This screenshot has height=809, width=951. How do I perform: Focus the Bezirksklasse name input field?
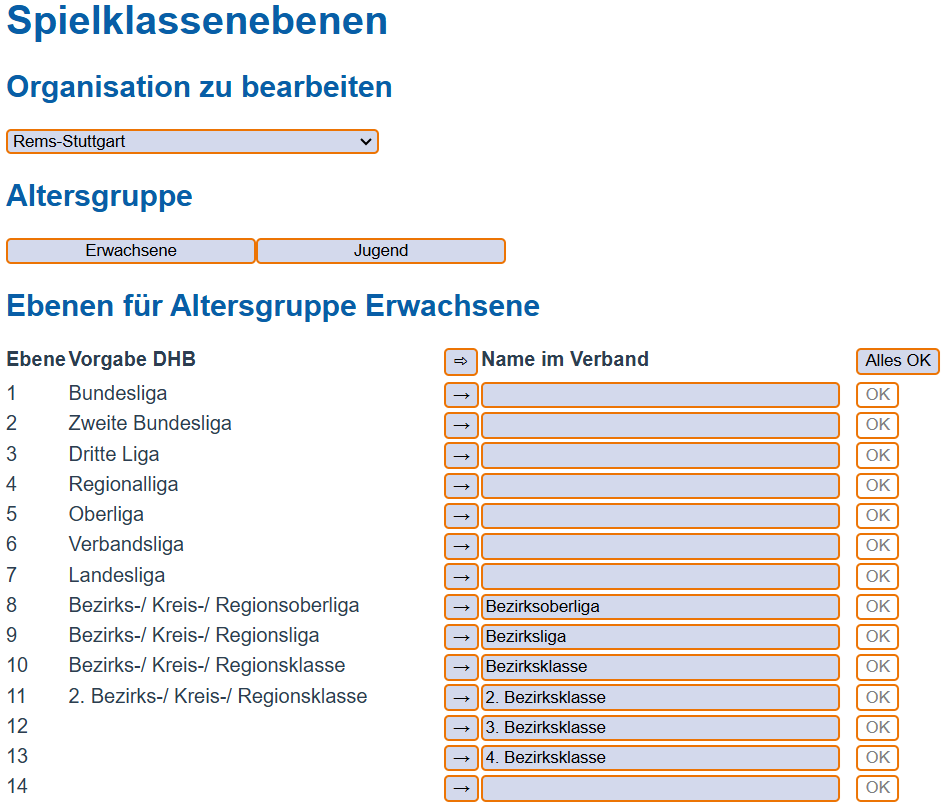pos(660,667)
